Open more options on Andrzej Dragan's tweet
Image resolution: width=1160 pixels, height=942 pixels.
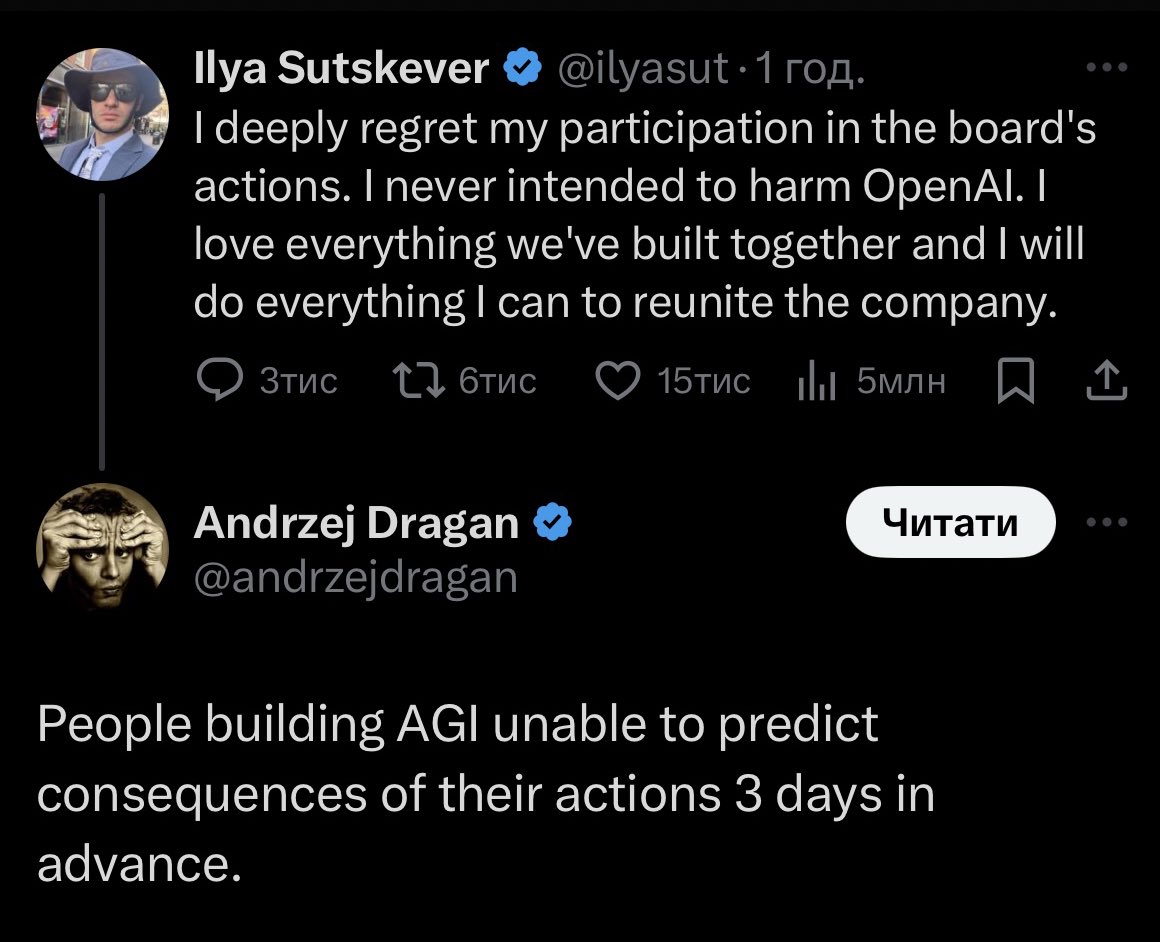click(1107, 521)
